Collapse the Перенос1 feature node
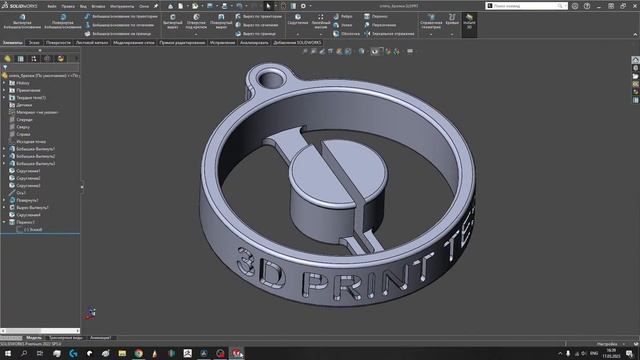Image resolution: width=640 pixels, height=360 pixels. pos(4,222)
